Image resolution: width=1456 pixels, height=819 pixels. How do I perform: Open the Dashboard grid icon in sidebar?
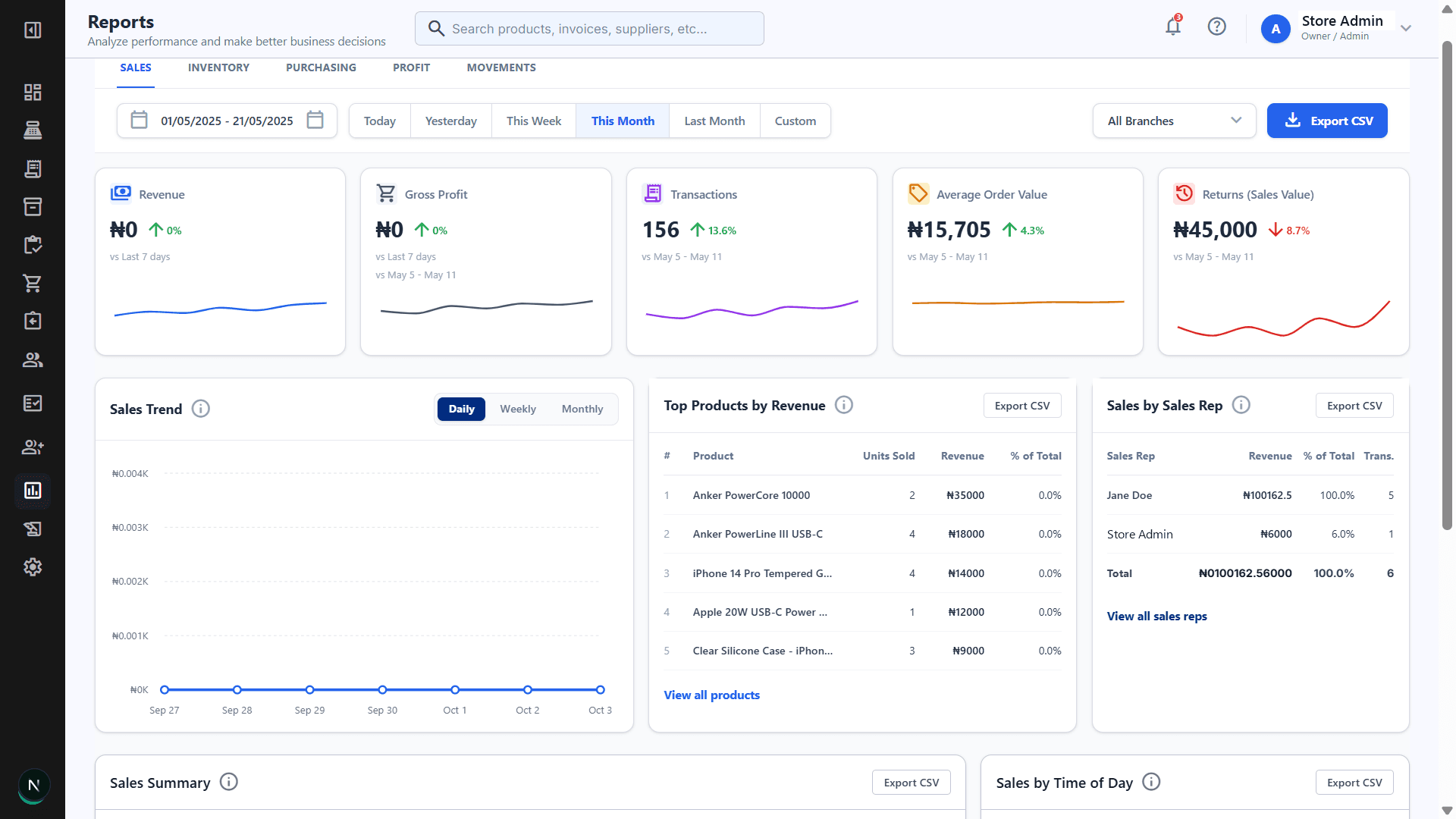click(33, 93)
